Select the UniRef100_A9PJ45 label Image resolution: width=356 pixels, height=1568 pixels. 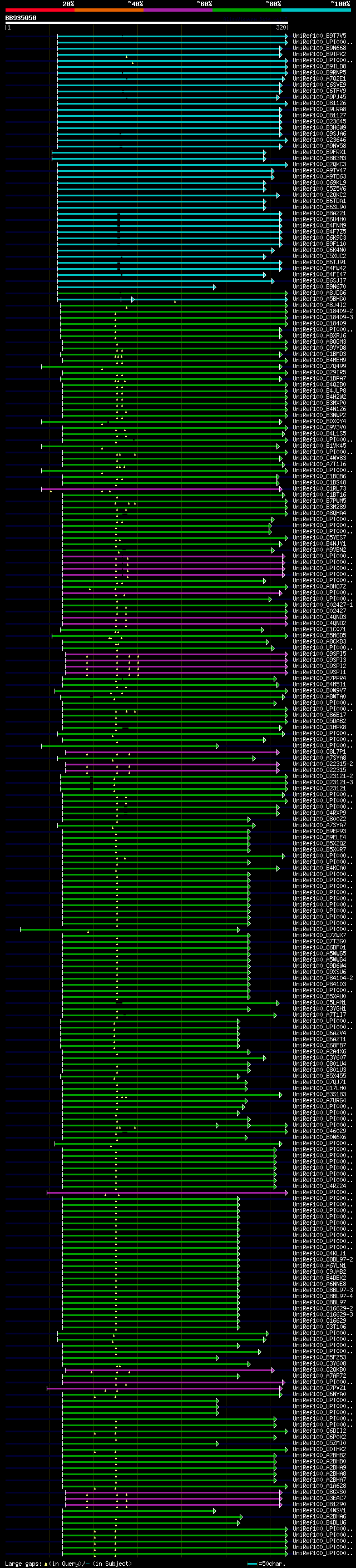click(319, 97)
